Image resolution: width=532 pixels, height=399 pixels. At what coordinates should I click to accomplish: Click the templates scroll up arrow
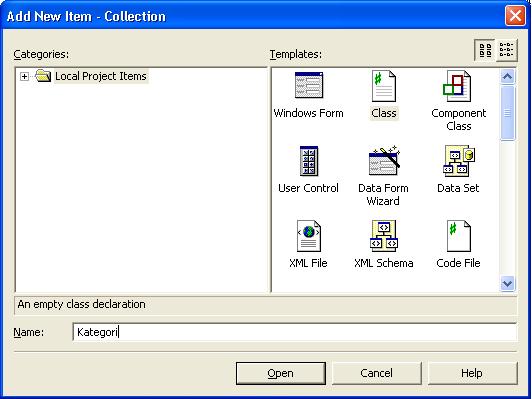(x=508, y=77)
